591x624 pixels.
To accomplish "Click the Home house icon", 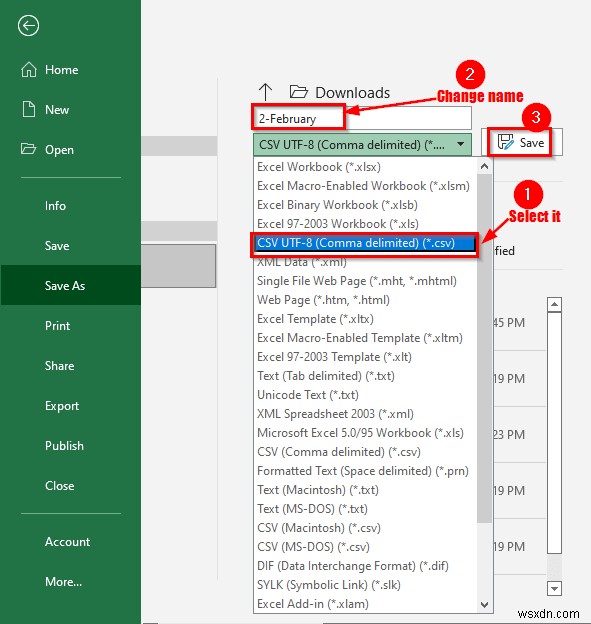I will pyautogui.click(x=29, y=70).
